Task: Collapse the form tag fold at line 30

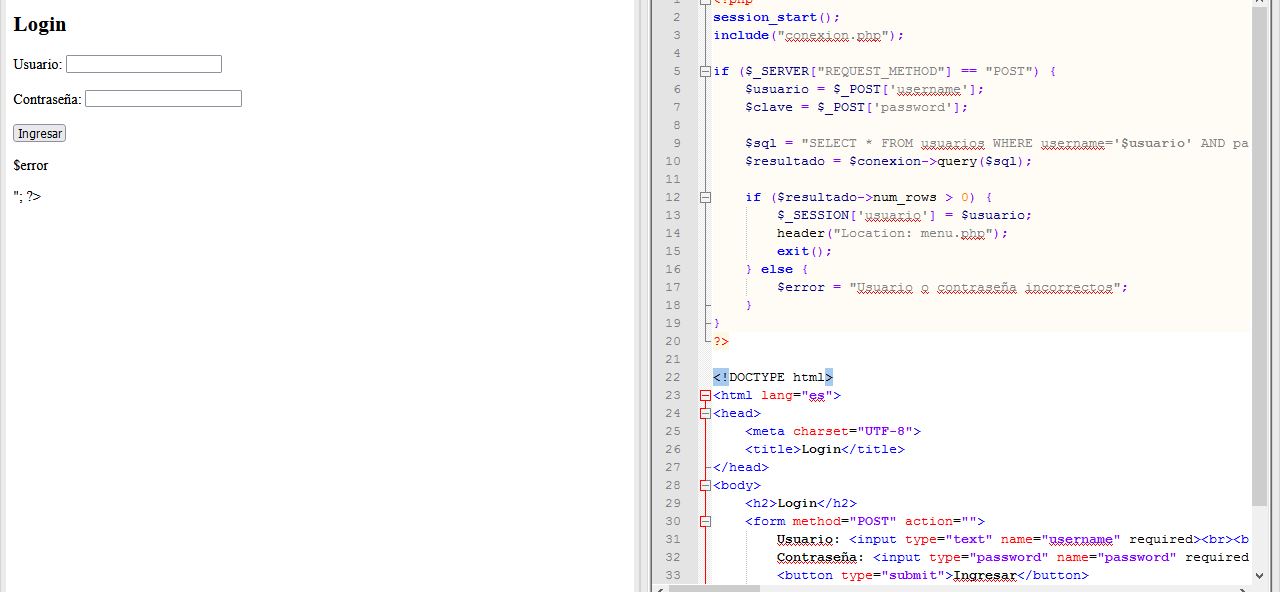Action: [706, 521]
